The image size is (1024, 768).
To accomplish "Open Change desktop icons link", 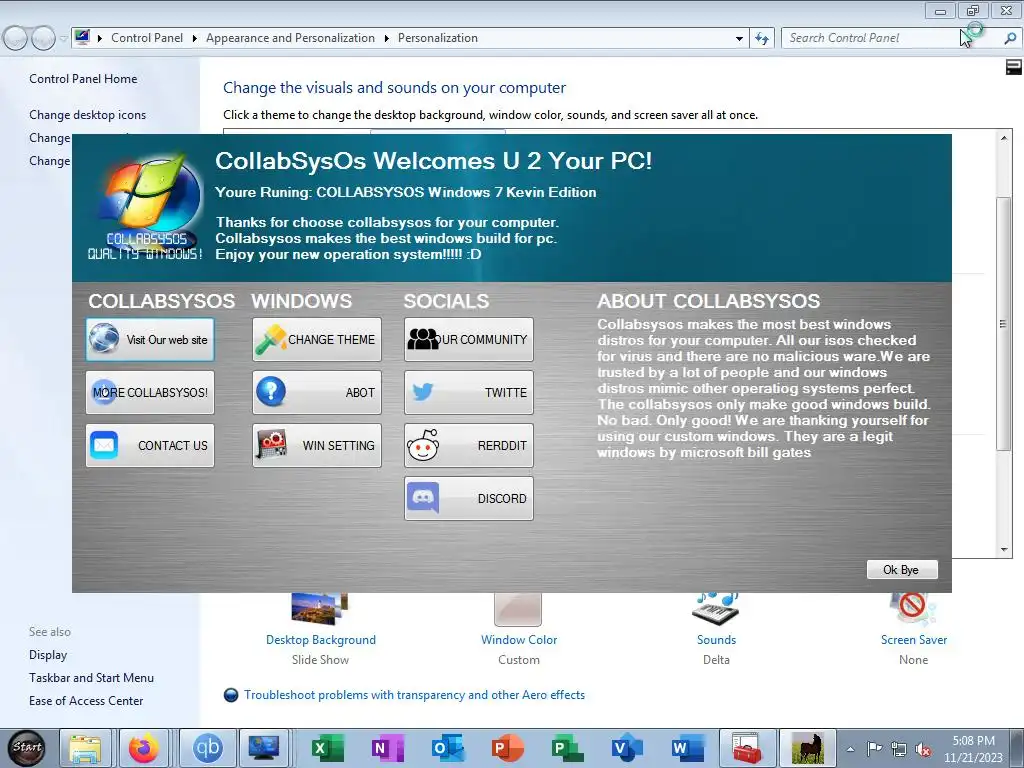I will coord(88,114).
